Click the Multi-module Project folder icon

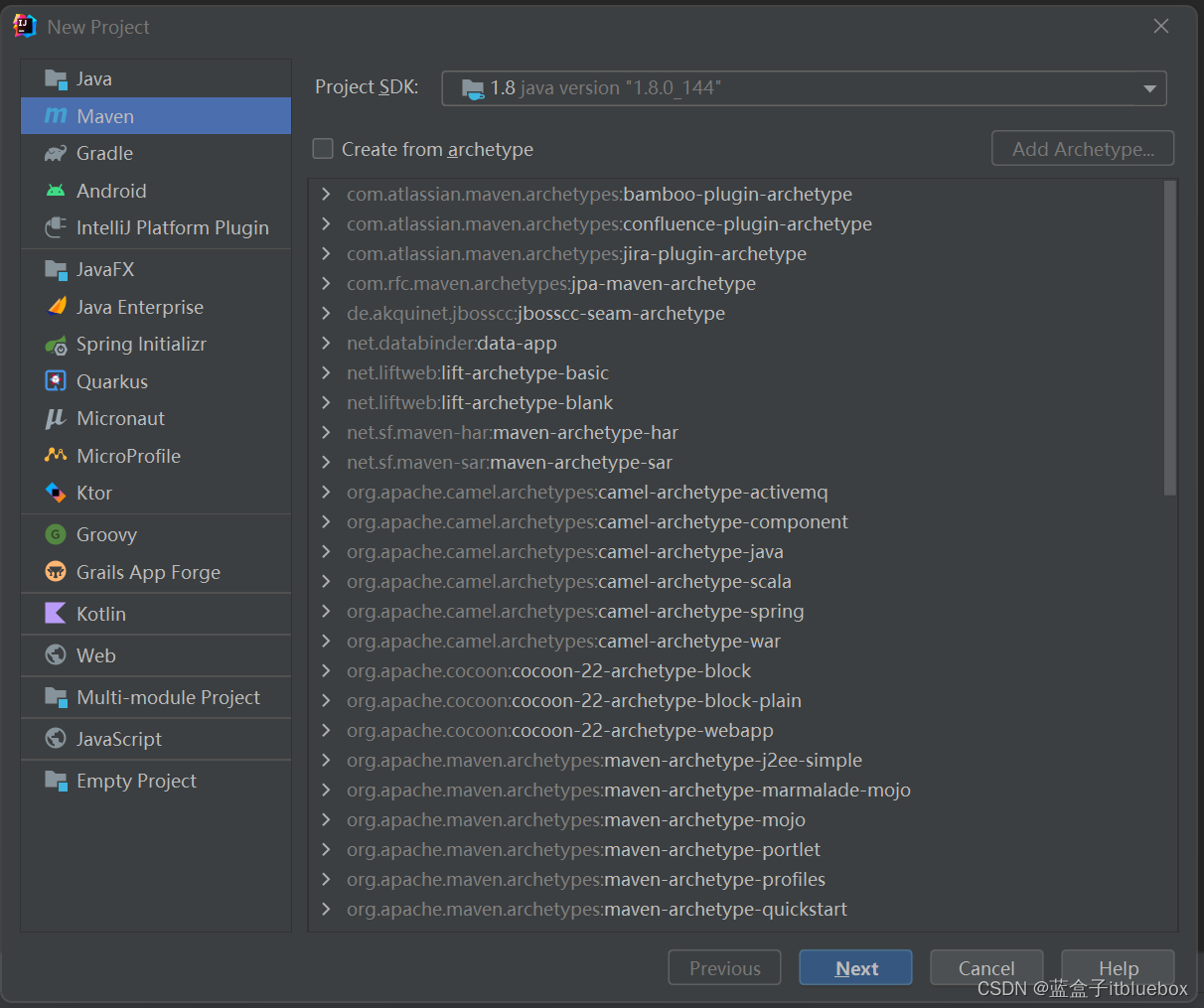(x=56, y=697)
